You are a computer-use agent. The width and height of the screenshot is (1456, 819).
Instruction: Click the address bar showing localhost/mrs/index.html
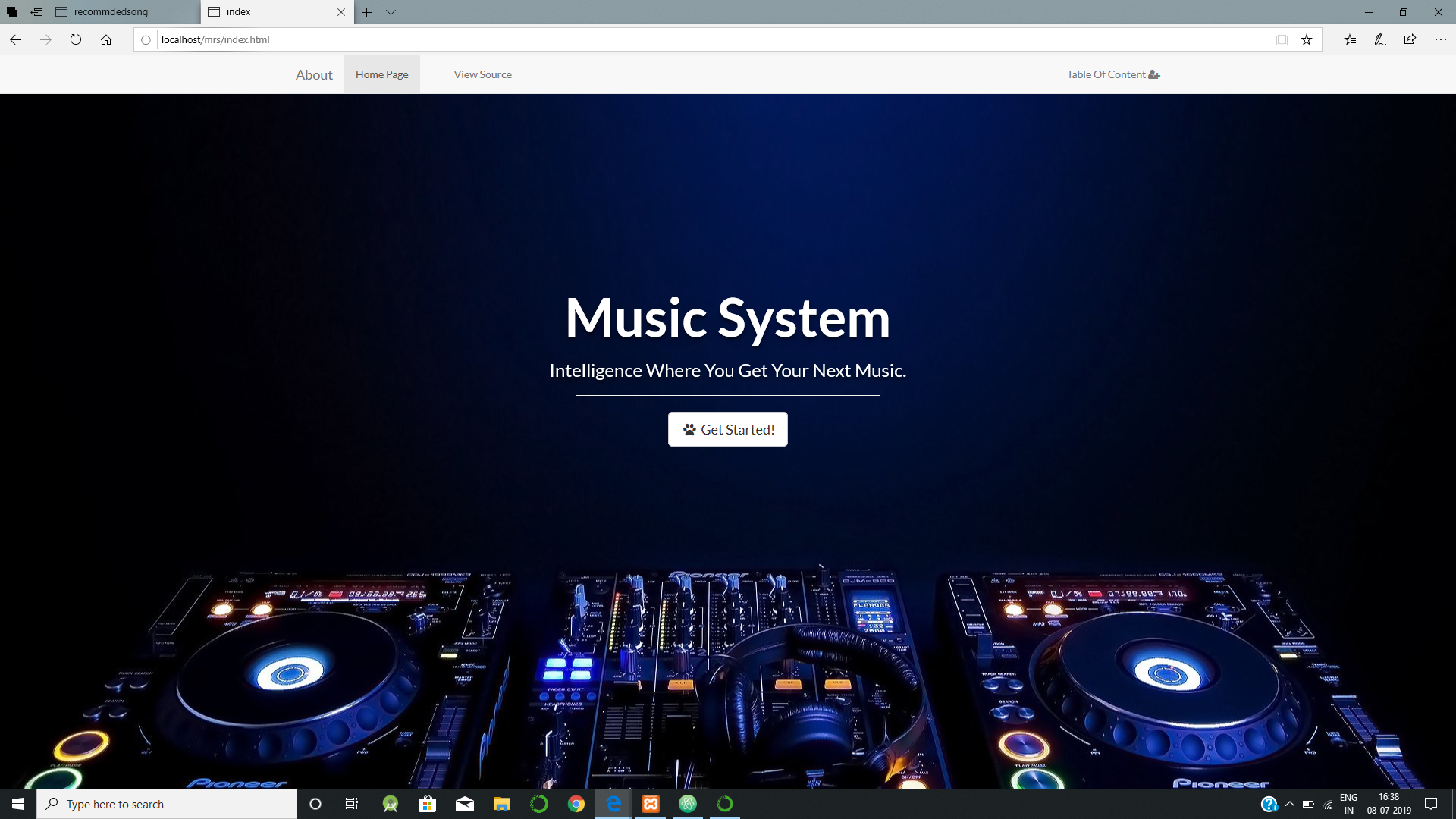(214, 39)
